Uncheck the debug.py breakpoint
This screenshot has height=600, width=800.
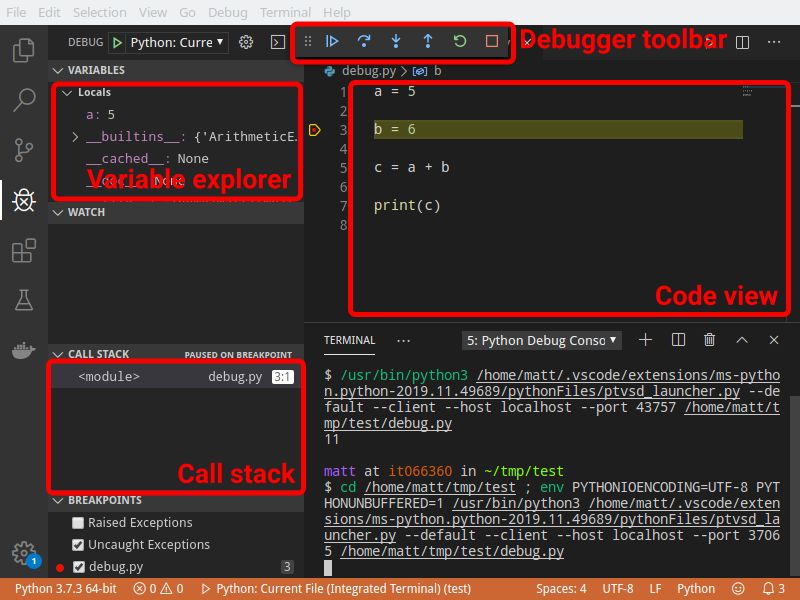point(76,566)
